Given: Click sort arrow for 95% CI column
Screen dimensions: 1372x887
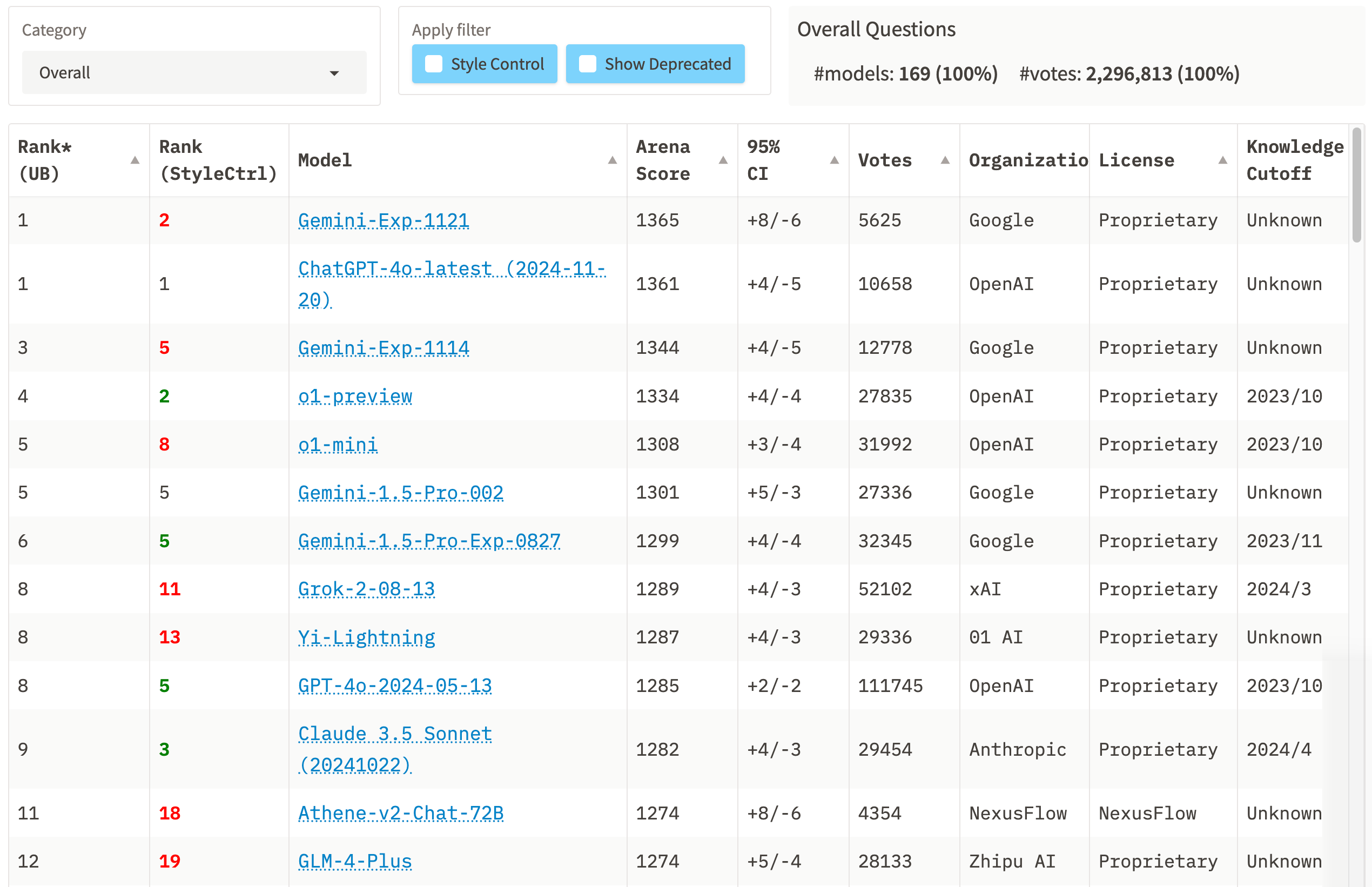Looking at the screenshot, I should point(834,160).
